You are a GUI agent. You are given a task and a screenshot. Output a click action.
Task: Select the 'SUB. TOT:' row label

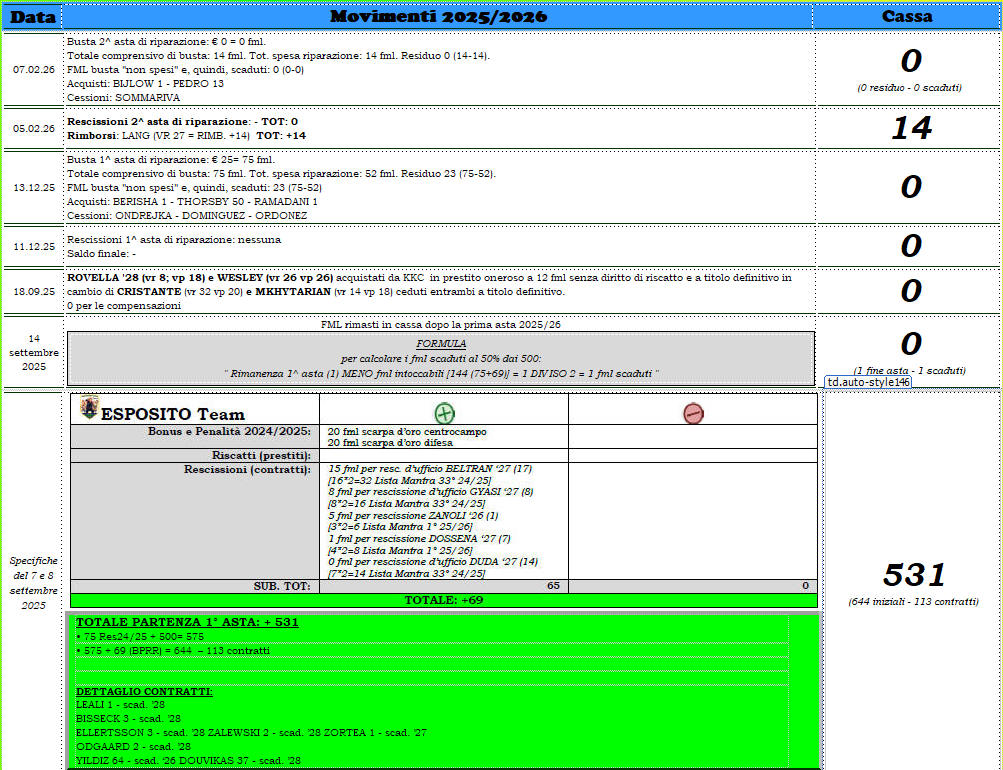283,586
